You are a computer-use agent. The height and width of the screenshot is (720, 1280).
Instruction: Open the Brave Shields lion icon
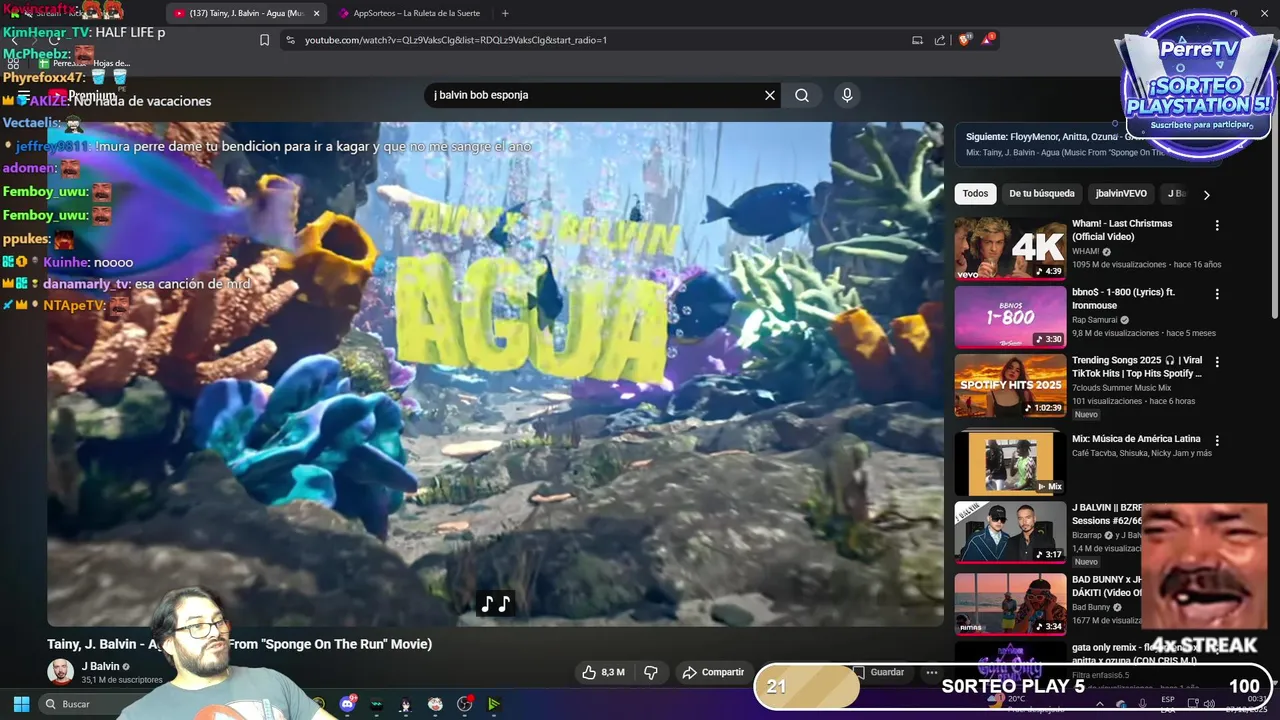click(965, 40)
